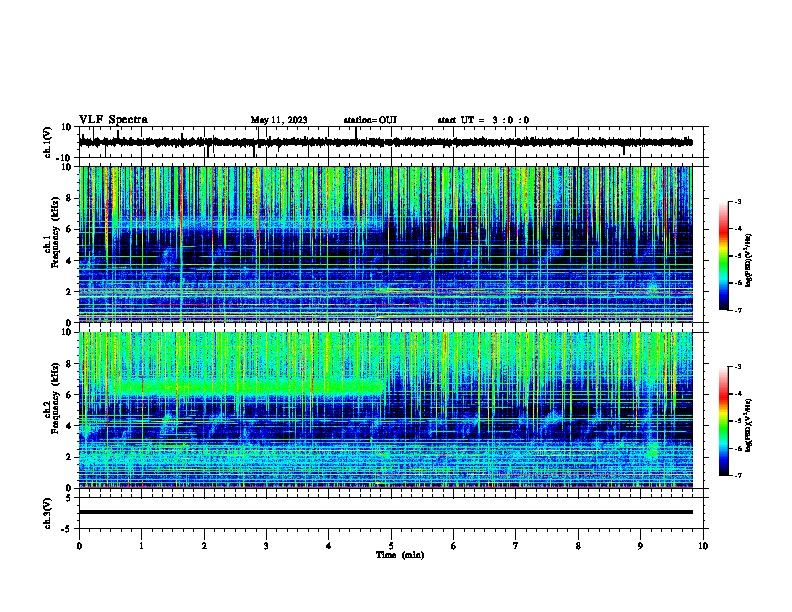Screen dimensions: 792x612
Task: Click tick label 1 on the Time axis
Action: [141, 546]
